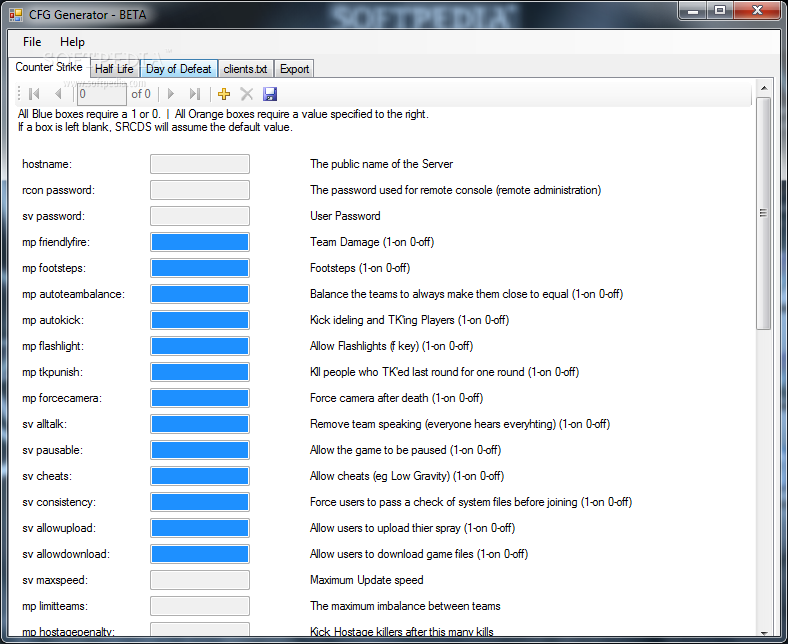The height and width of the screenshot is (644, 788).
Task: Click the sv allowdownload blue box
Action: pyautogui.click(x=200, y=554)
